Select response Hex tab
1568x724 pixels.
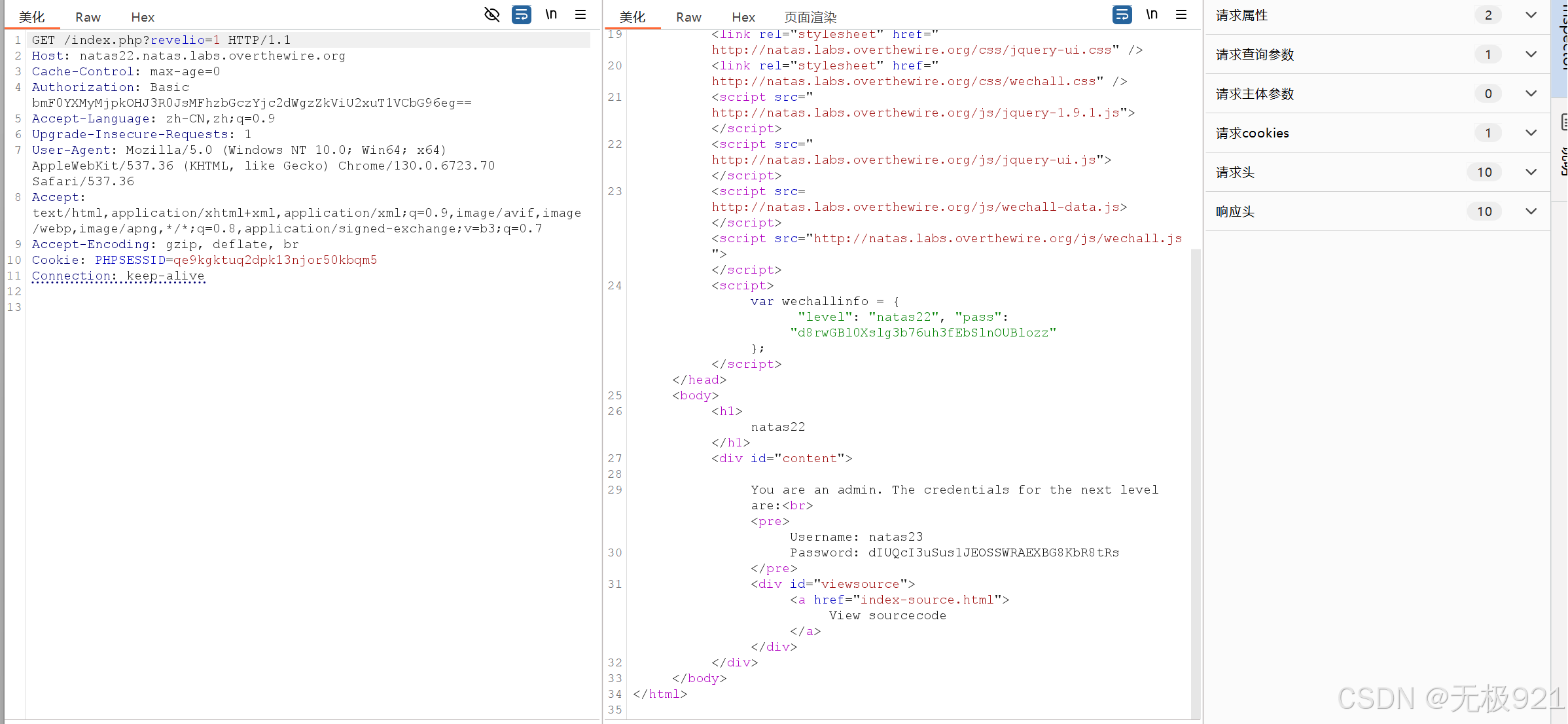743,17
